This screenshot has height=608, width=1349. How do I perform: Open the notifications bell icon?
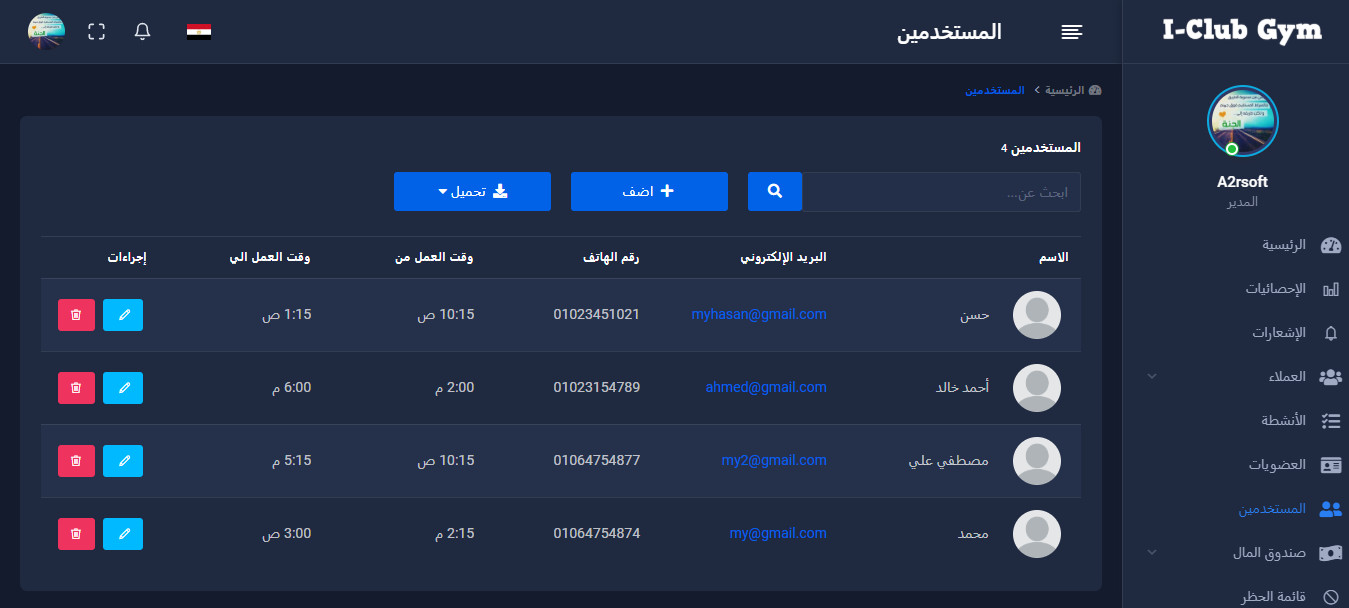(x=141, y=31)
